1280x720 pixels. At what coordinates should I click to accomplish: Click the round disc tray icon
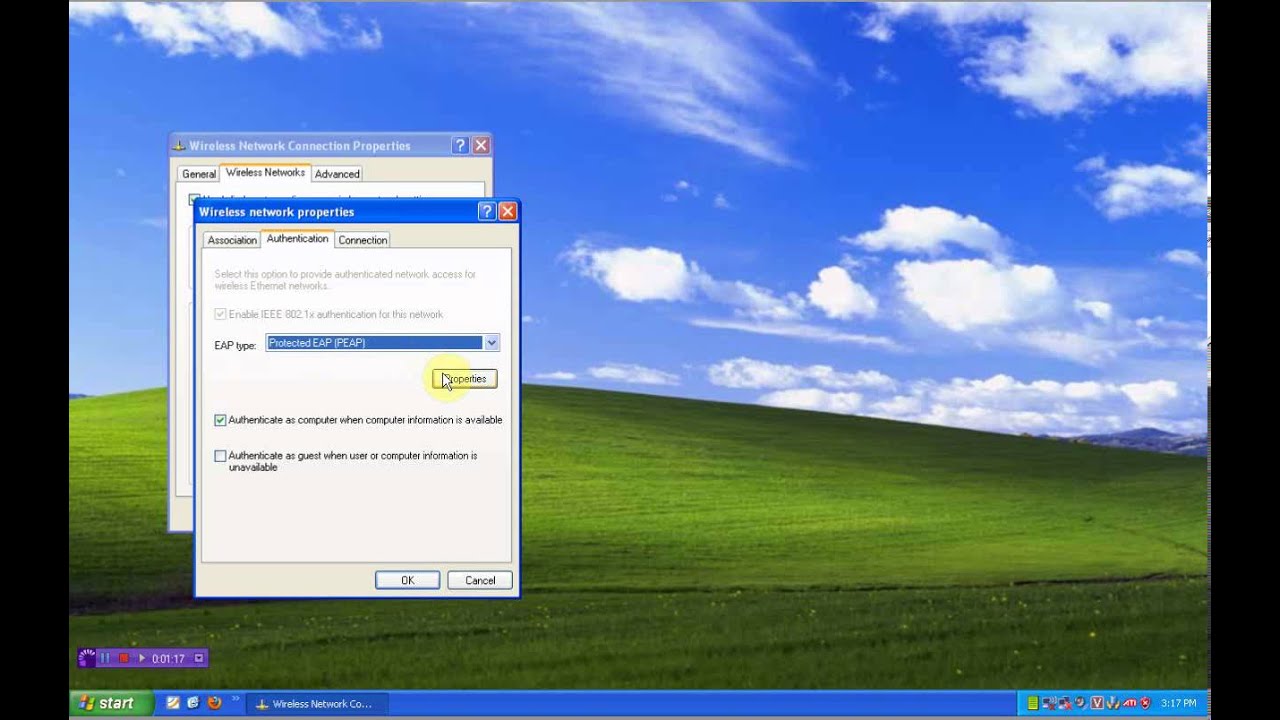click(x=1081, y=703)
